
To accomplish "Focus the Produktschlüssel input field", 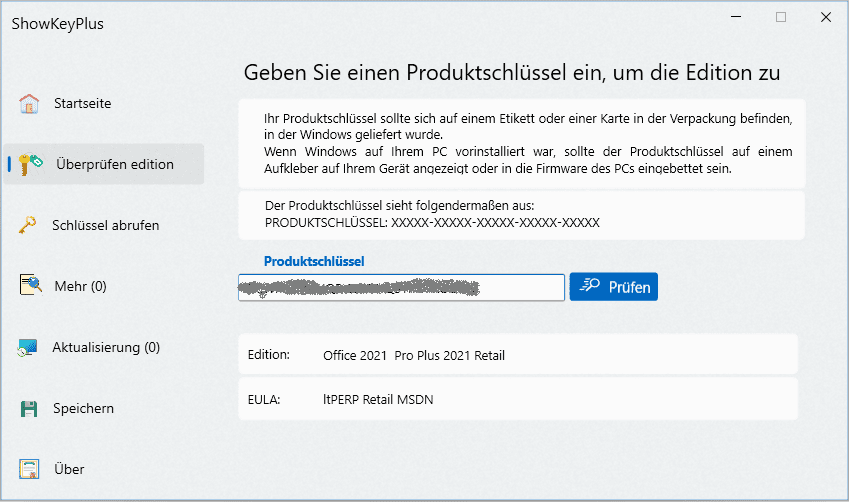I will (x=401, y=287).
